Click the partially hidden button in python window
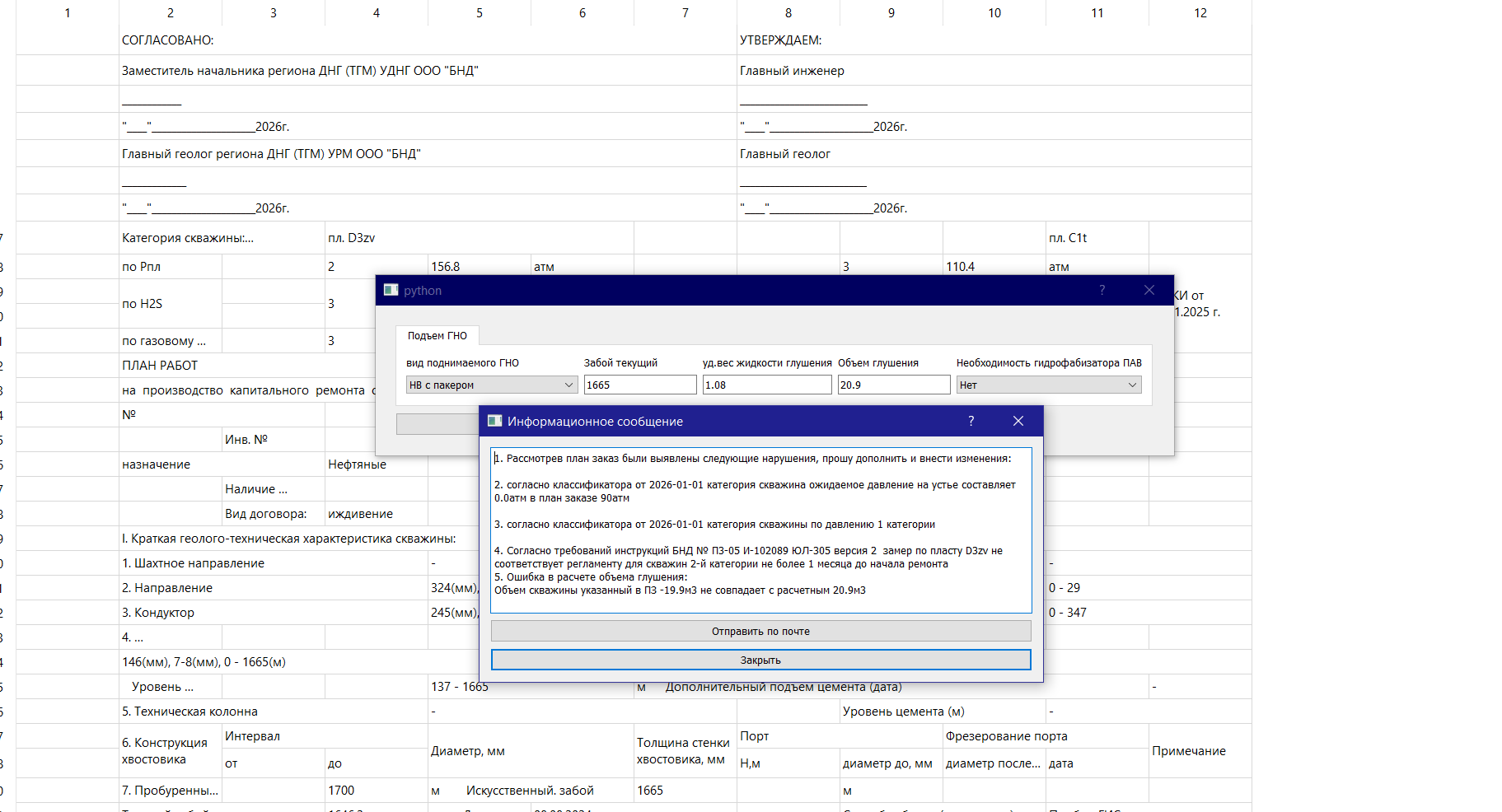The image size is (1502, 812). tap(437, 424)
